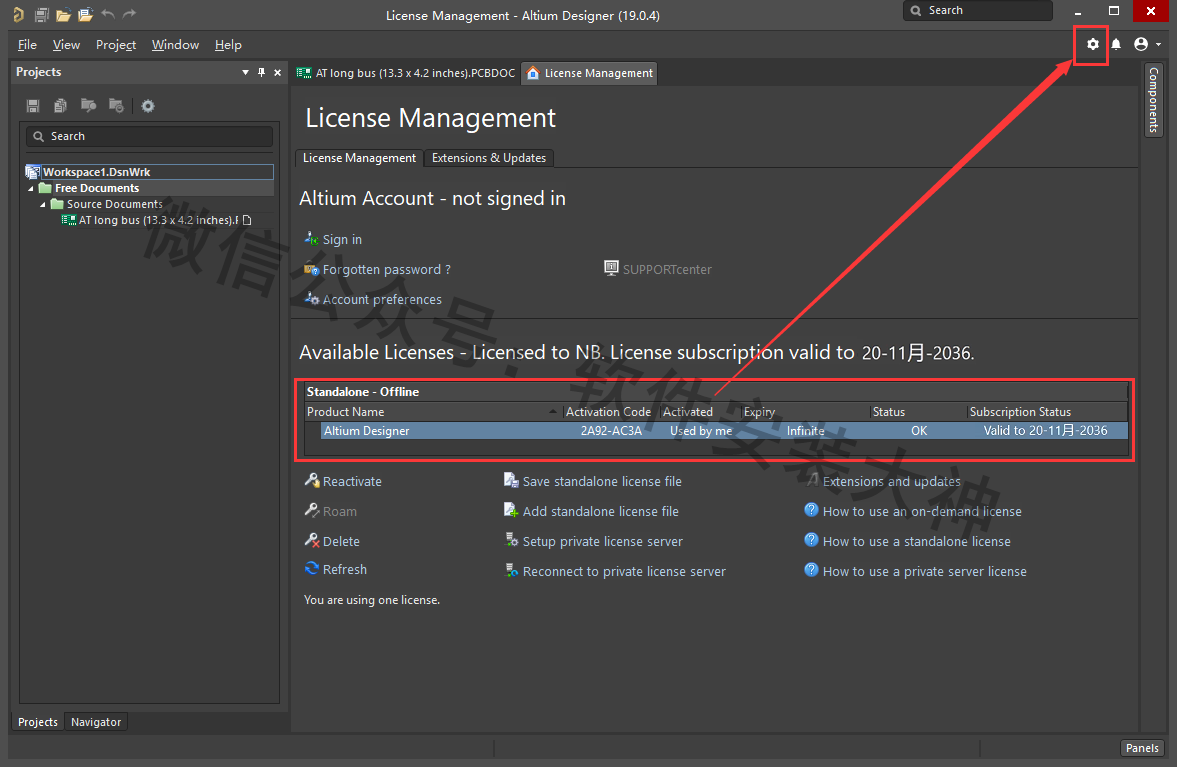Screen dimensions: 1177x767
Task: Open Projects panel options dropdown arrow
Action: [246, 72]
